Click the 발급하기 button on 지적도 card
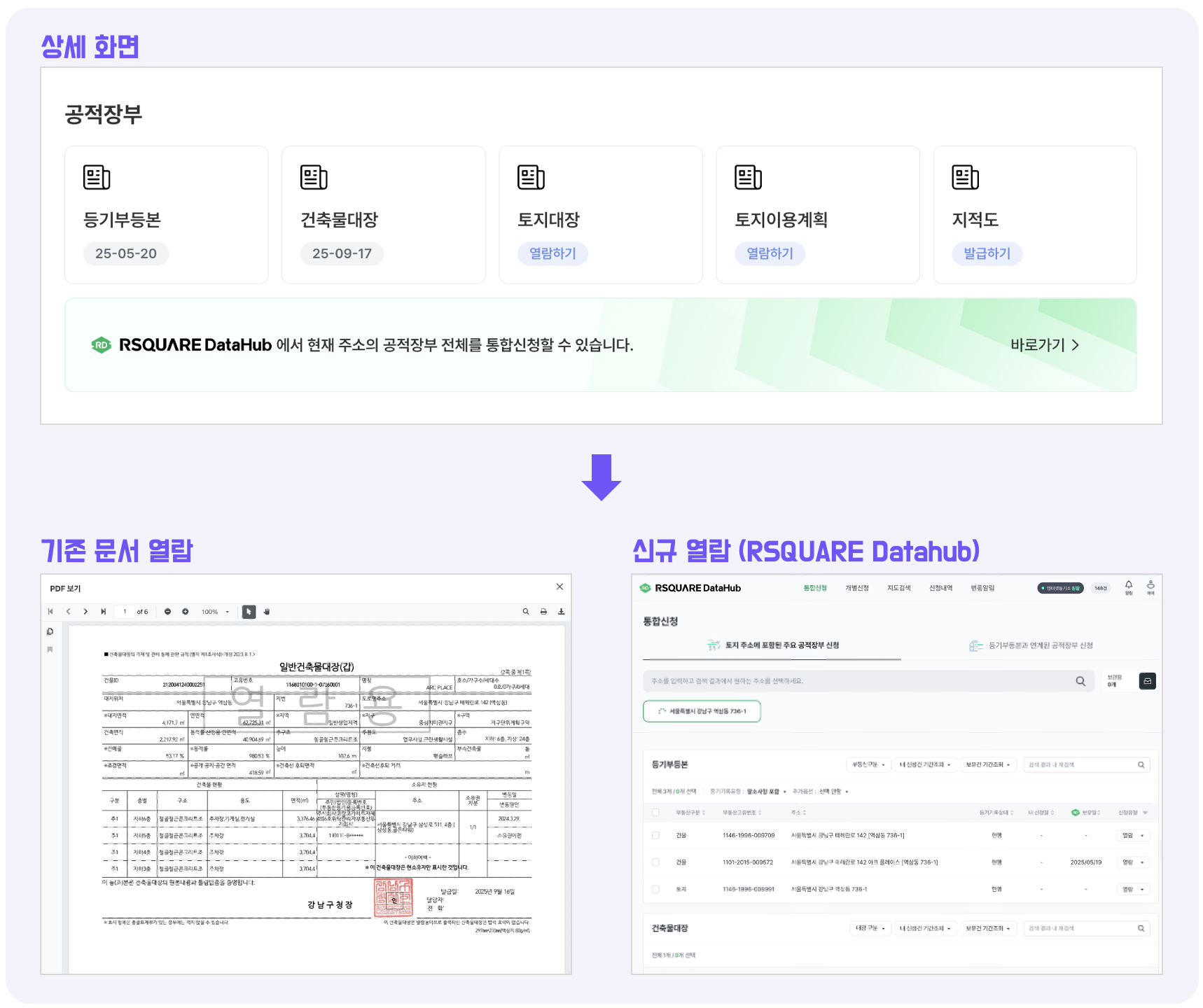 point(987,253)
